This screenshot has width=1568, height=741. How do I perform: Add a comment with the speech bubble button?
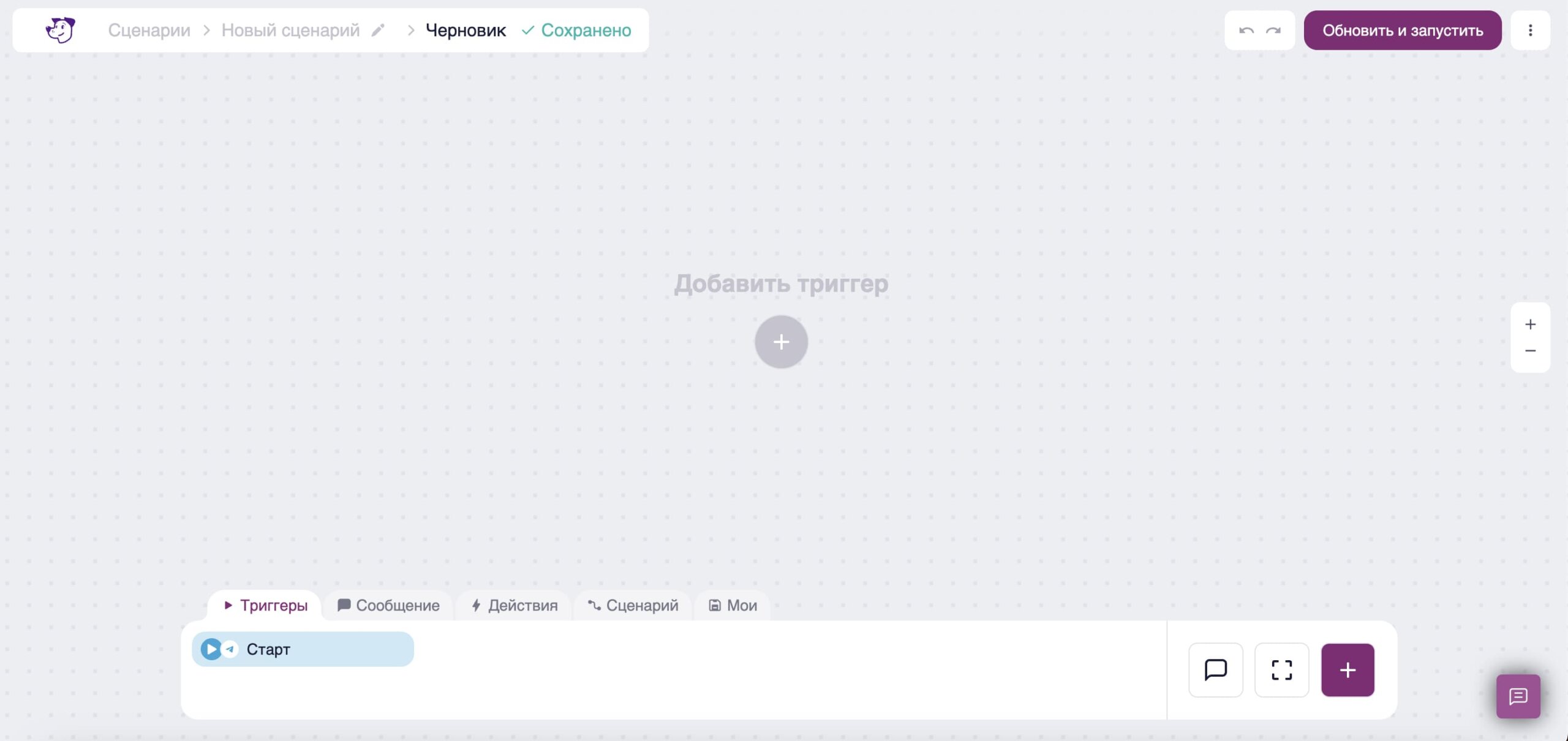pos(1215,669)
